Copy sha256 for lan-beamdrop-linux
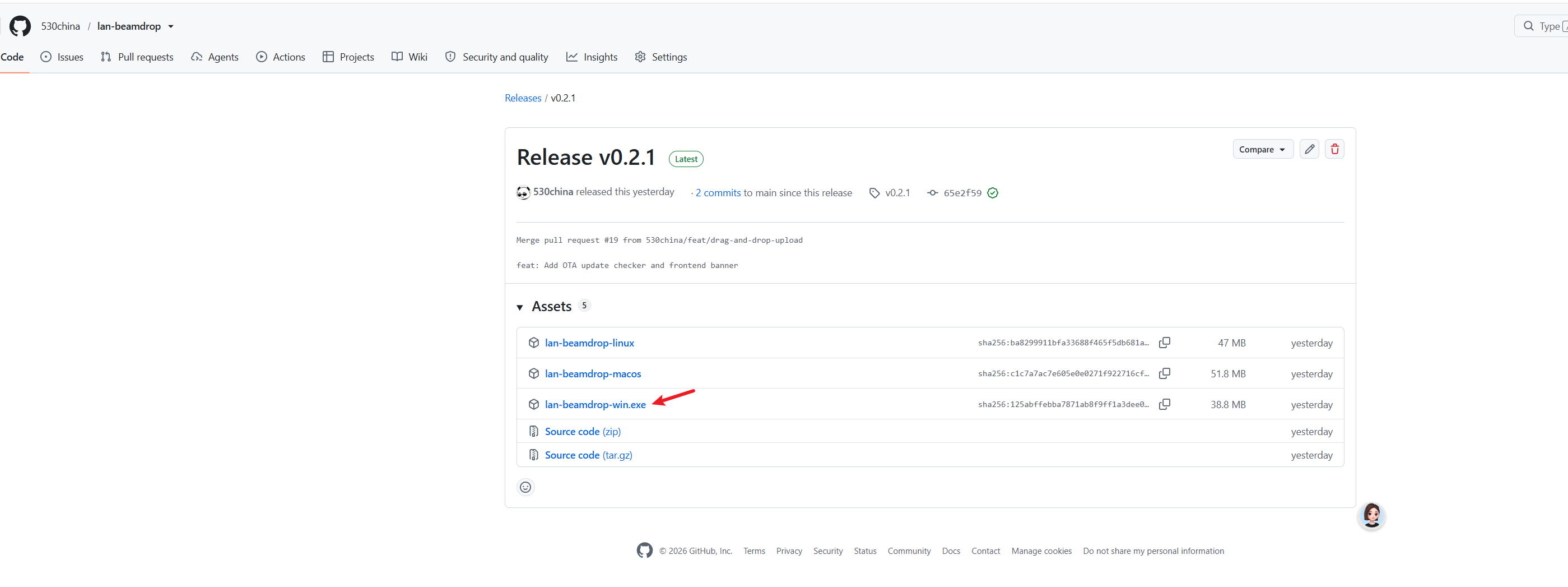Screen dimensions: 1568x587 [1165, 343]
